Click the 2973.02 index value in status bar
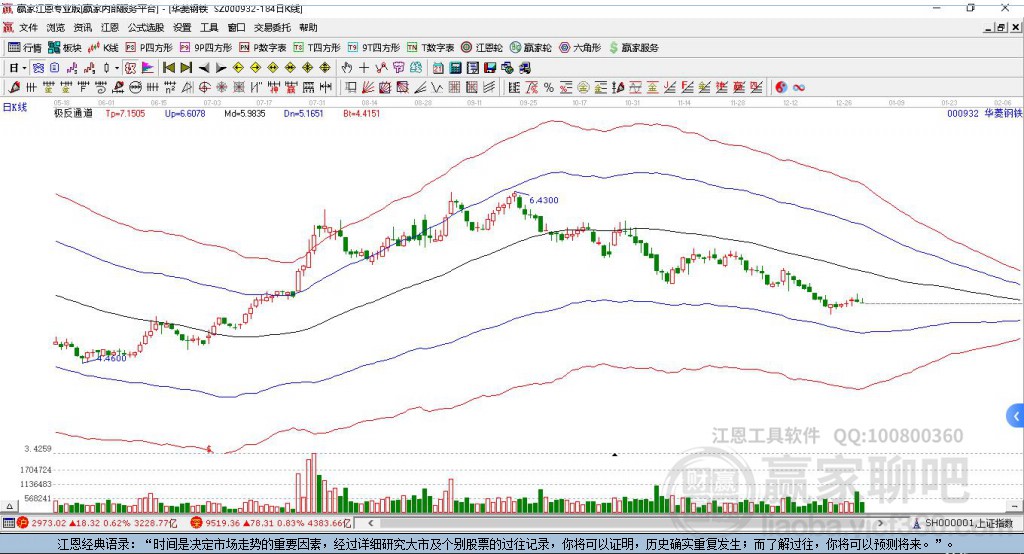 point(48,523)
